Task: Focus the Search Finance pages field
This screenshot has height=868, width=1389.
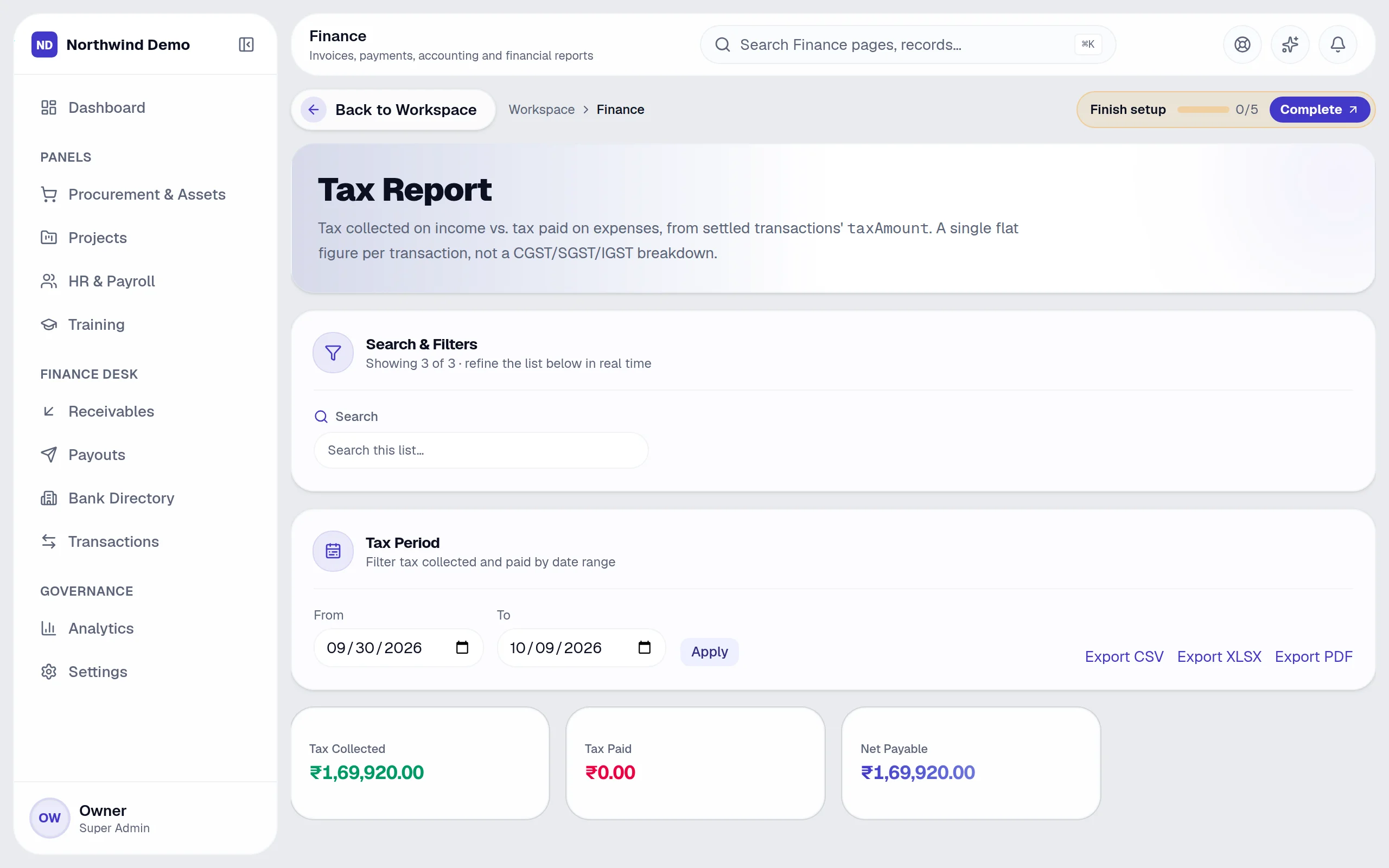Action: point(907,44)
